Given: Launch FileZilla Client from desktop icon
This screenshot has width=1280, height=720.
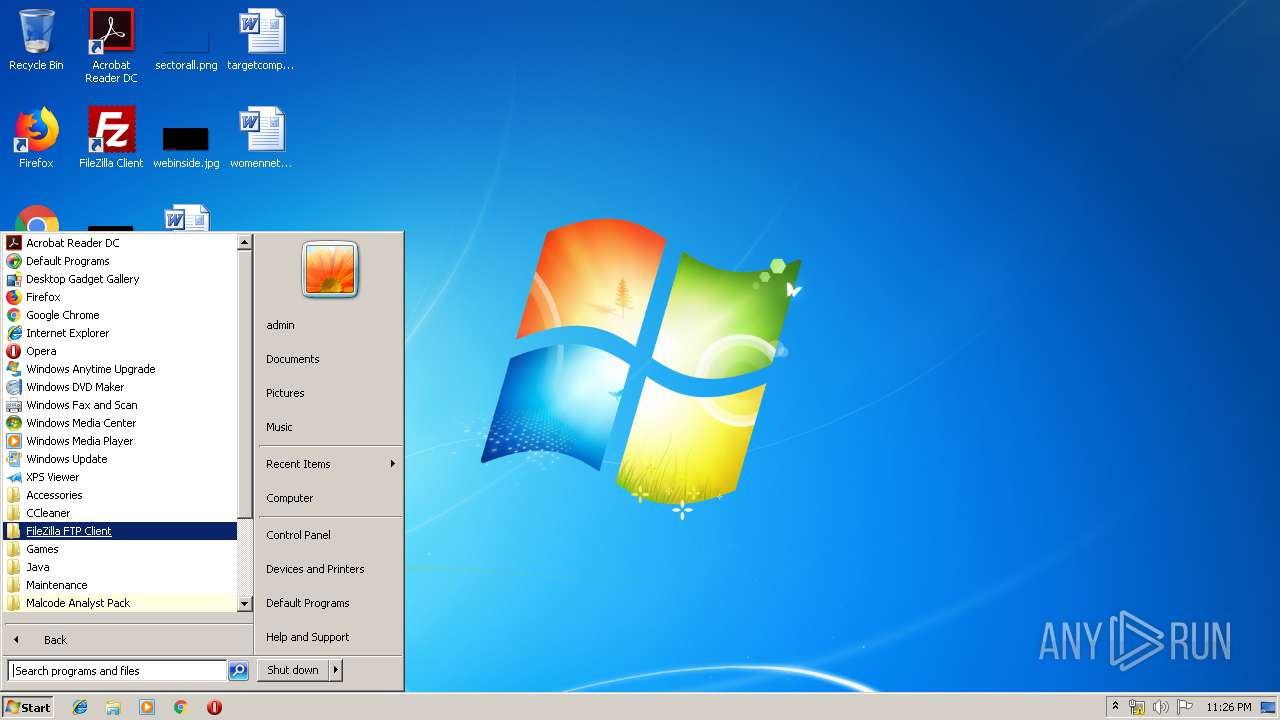Looking at the screenshot, I should (x=111, y=138).
